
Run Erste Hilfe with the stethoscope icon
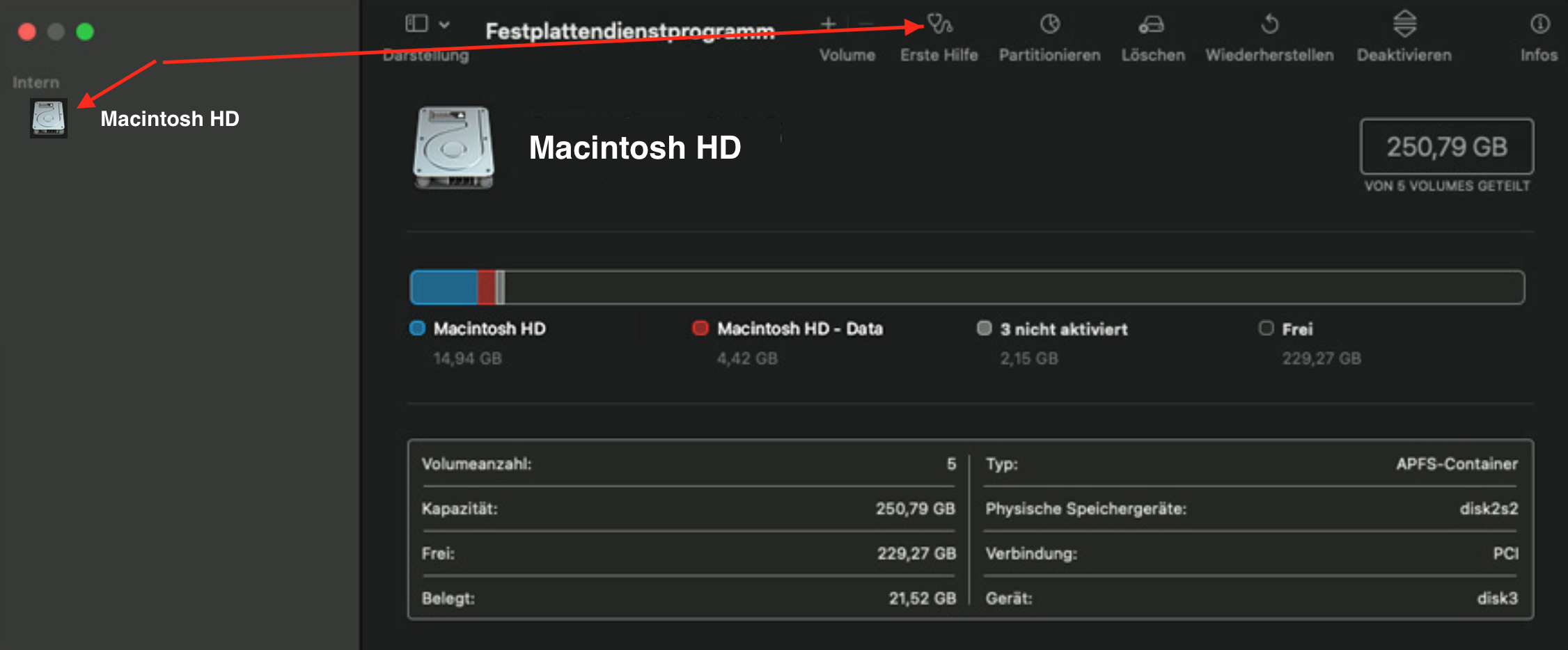pos(939,25)
